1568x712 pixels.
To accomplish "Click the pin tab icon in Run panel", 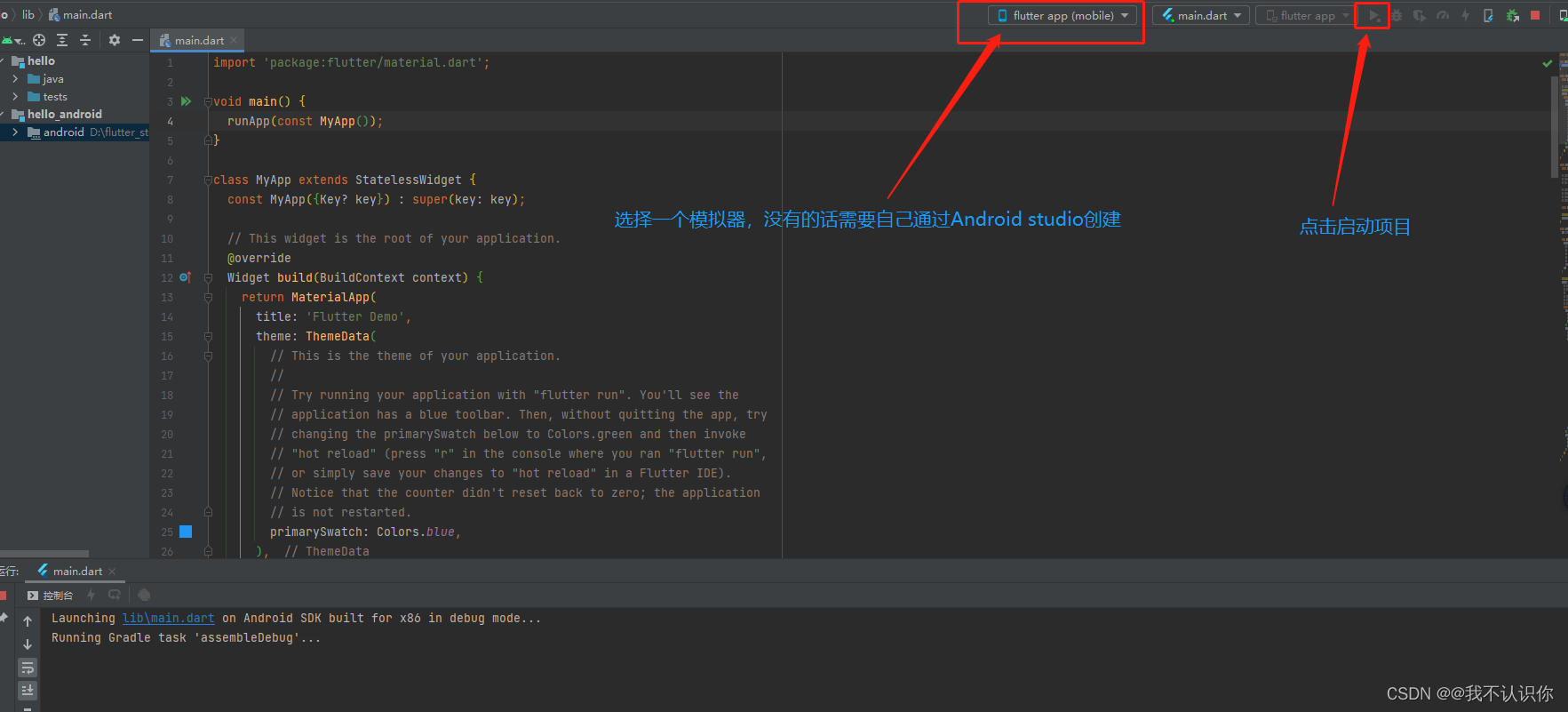I will click(x=4, y=617).
